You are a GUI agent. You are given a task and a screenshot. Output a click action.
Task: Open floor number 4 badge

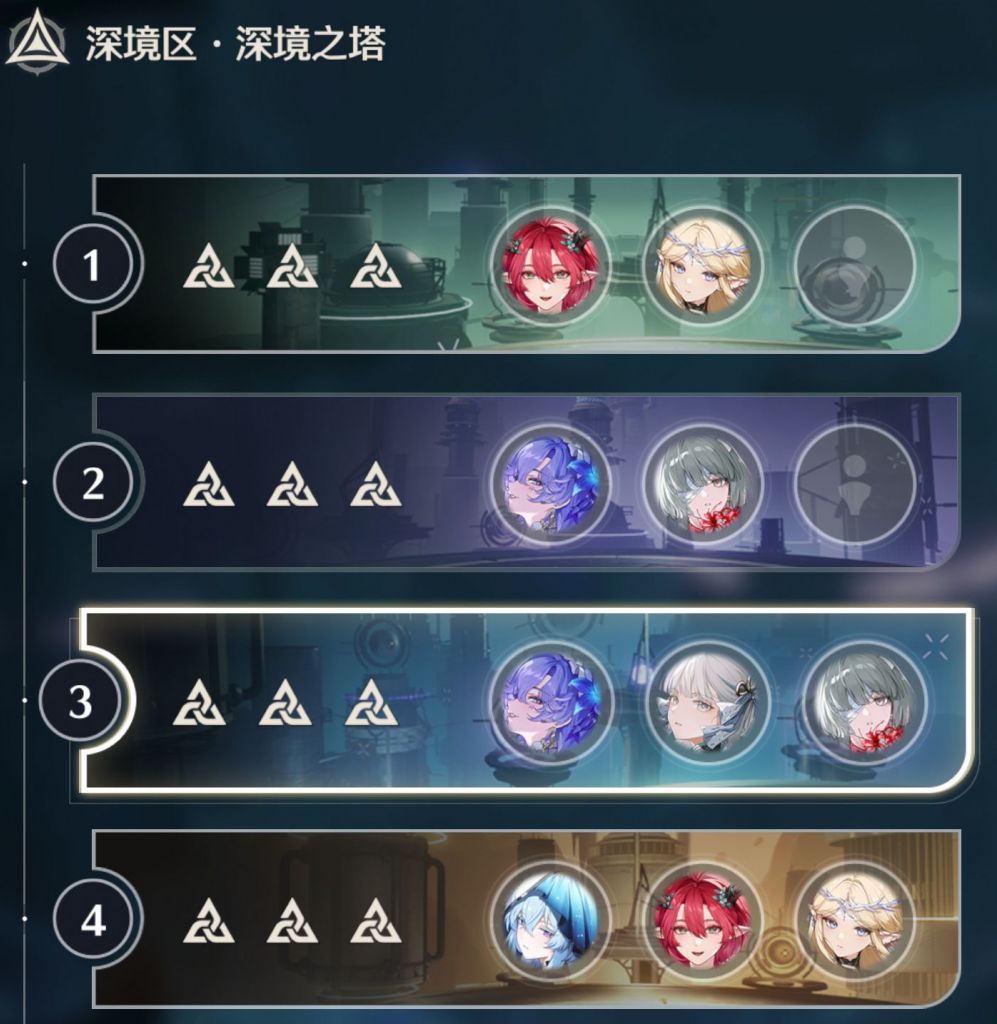point(93,920)
